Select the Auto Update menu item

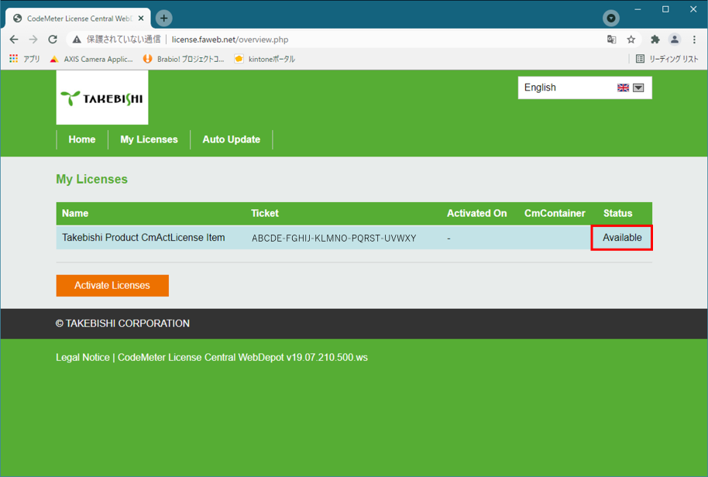(231, 140)
